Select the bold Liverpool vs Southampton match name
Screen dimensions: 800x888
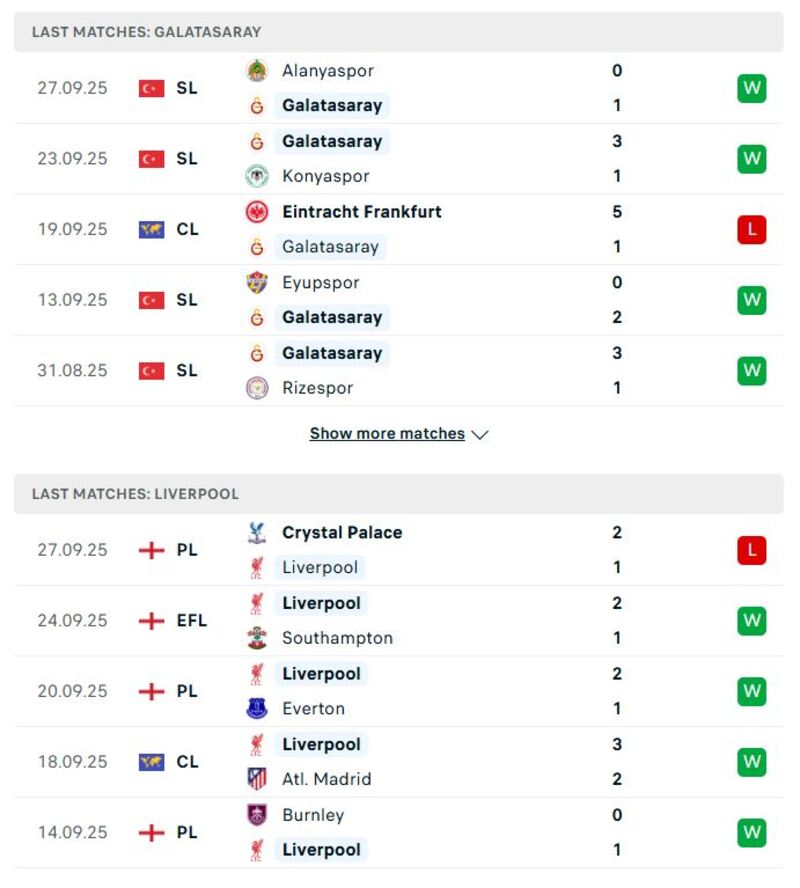(x=321, y=603)
